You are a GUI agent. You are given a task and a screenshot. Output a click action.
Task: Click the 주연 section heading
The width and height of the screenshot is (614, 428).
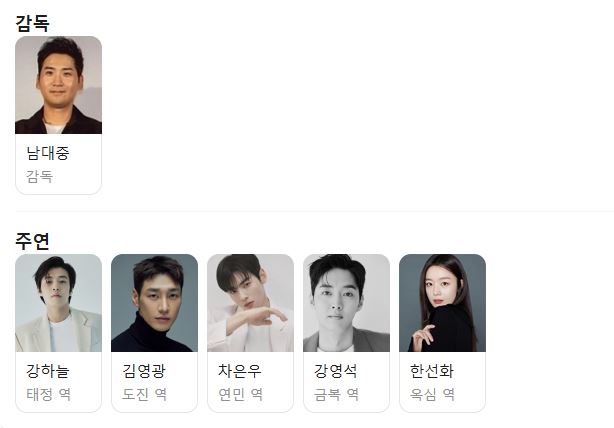coord(33,241)
